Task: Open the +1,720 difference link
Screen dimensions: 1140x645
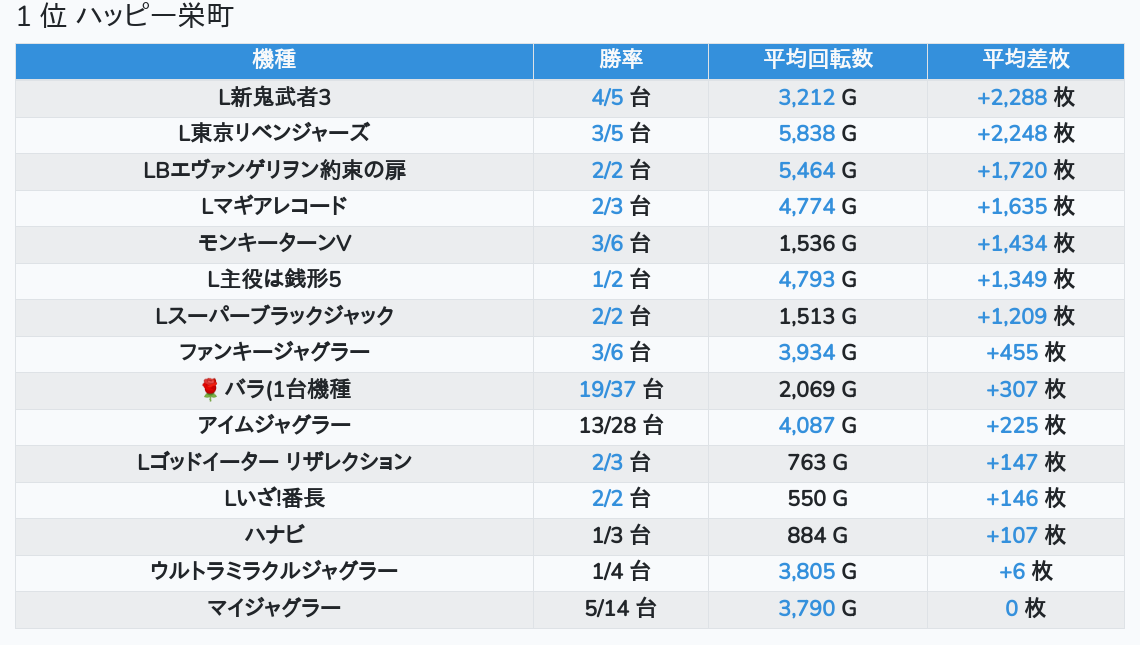Action: tap(1012, 170)
